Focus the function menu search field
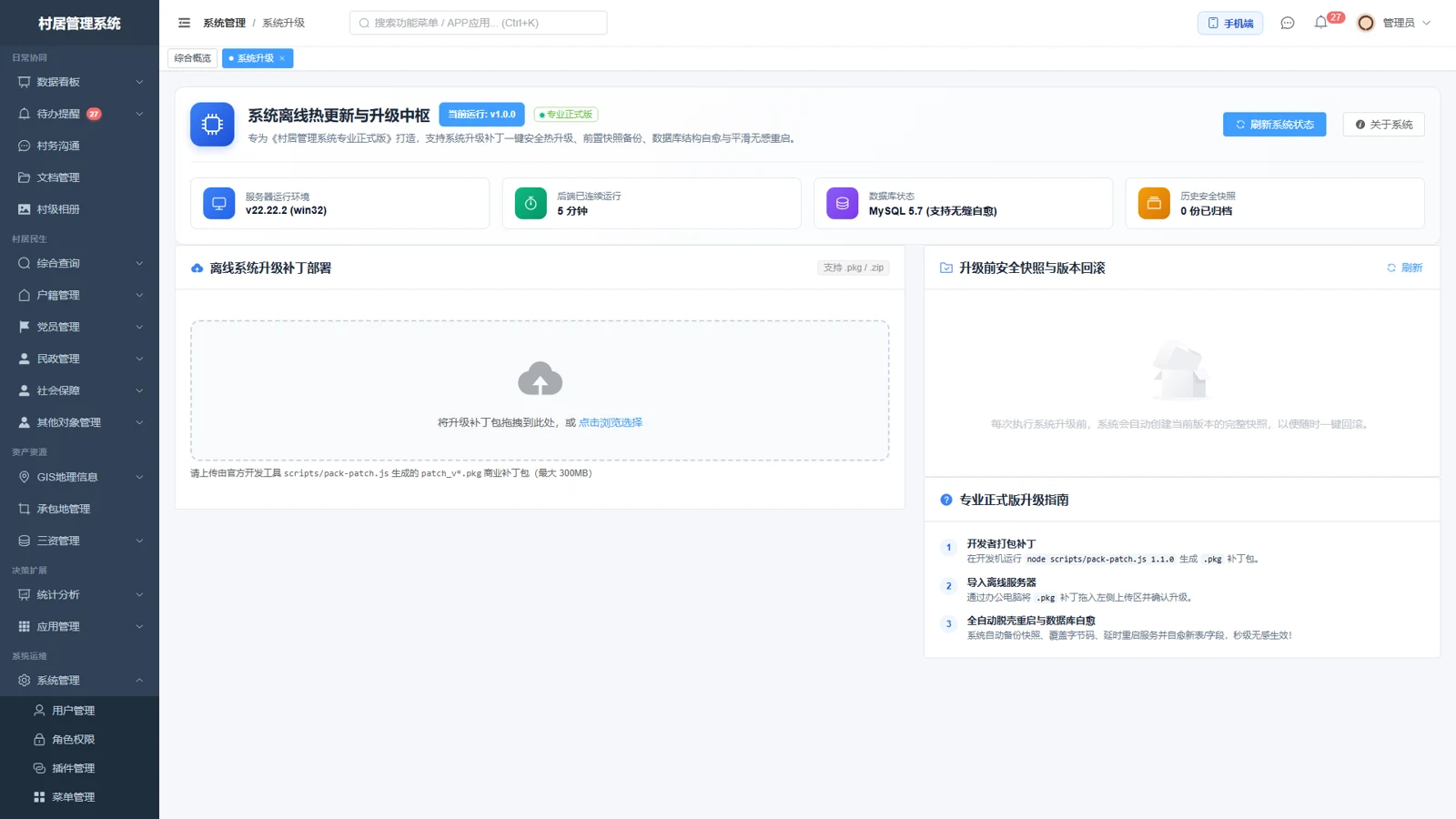Viewport: 1456px width, 819px height. point(478,23)
